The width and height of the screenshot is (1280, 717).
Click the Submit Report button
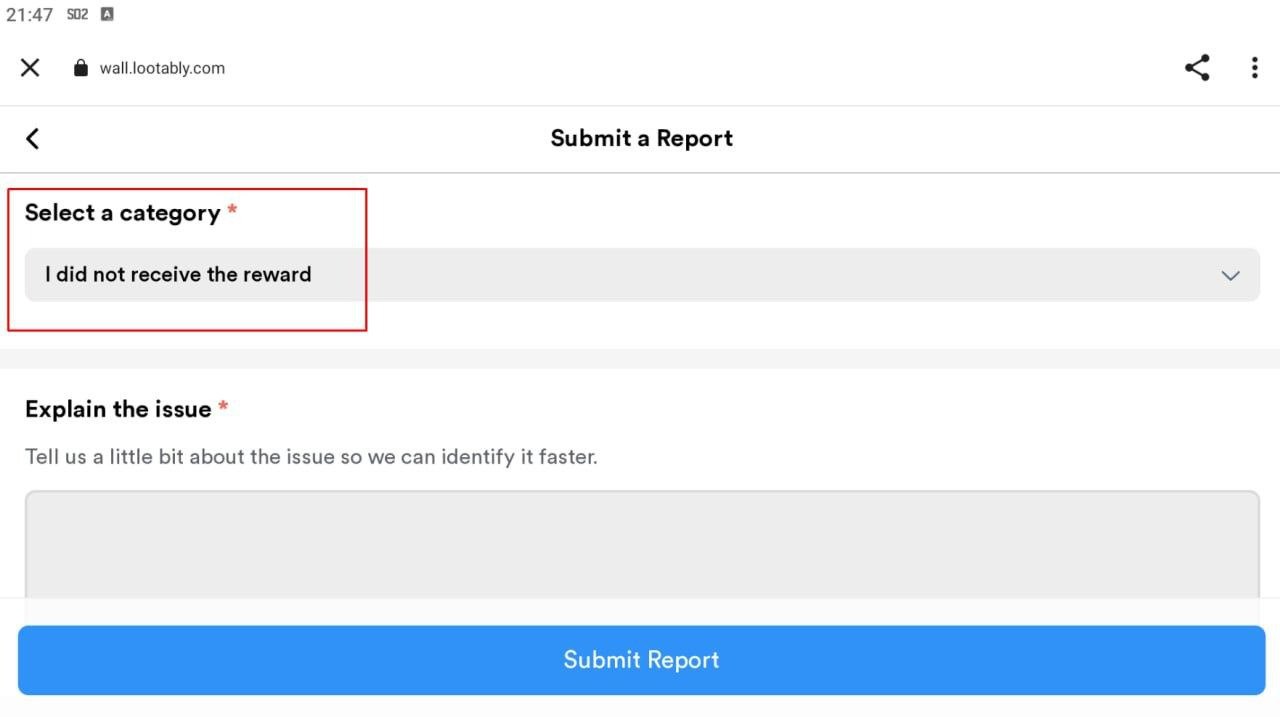click(642, 660)
